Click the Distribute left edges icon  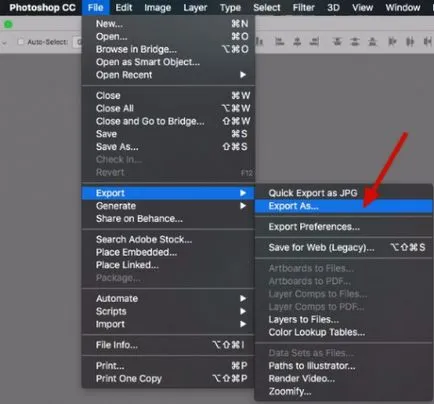[x=392, y=42]
